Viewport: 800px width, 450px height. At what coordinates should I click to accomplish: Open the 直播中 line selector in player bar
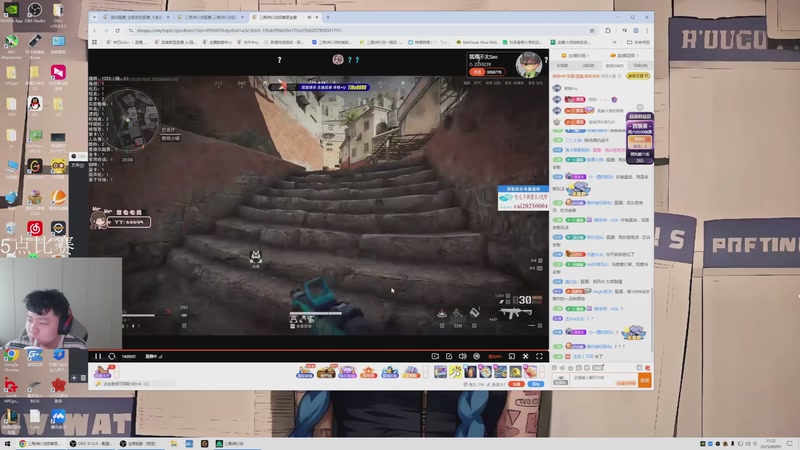click(x=153, y=356)
